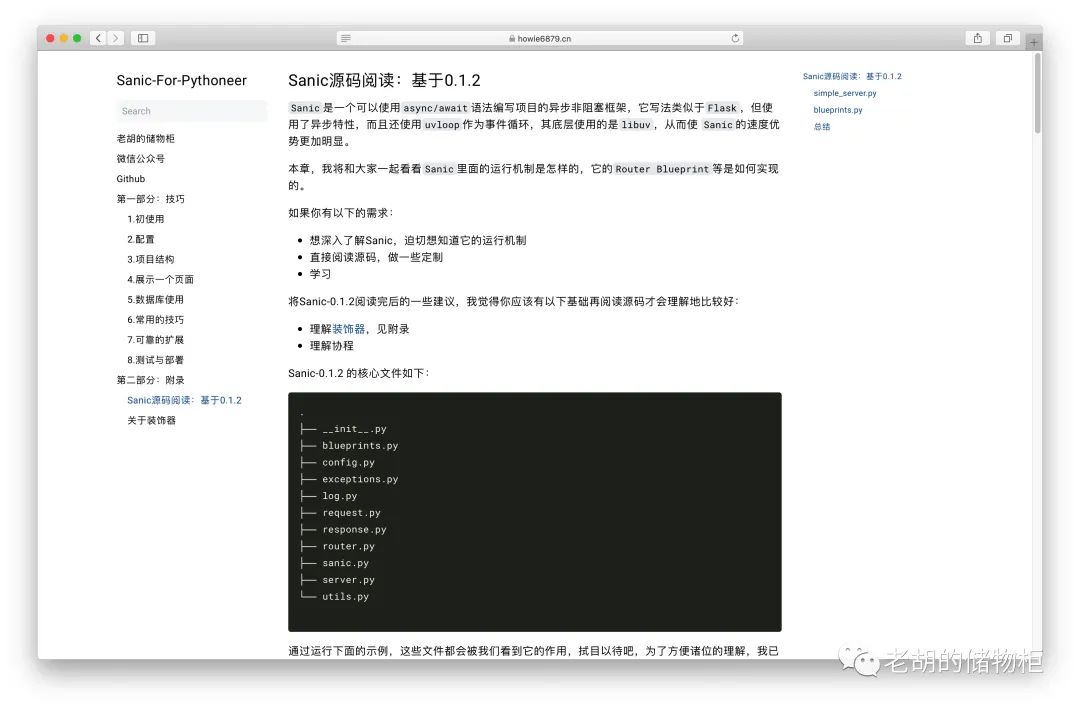Click the Flask inline code

click(x=722, y=108)
